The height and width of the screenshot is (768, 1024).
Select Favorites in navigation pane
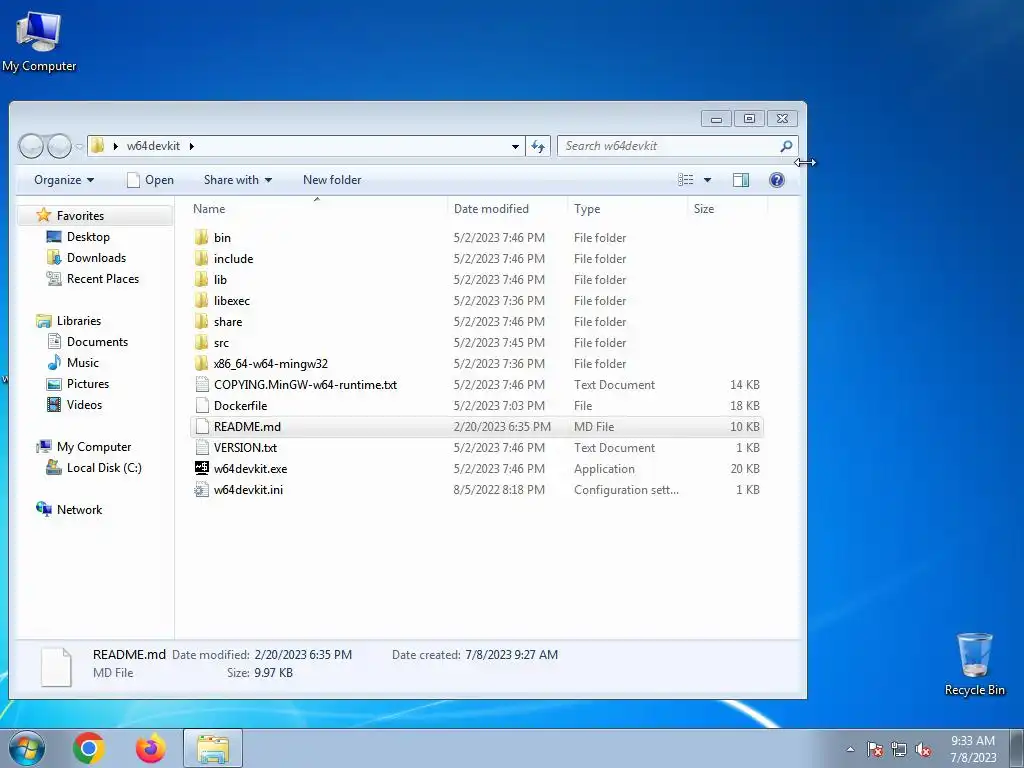coord(80,216)
